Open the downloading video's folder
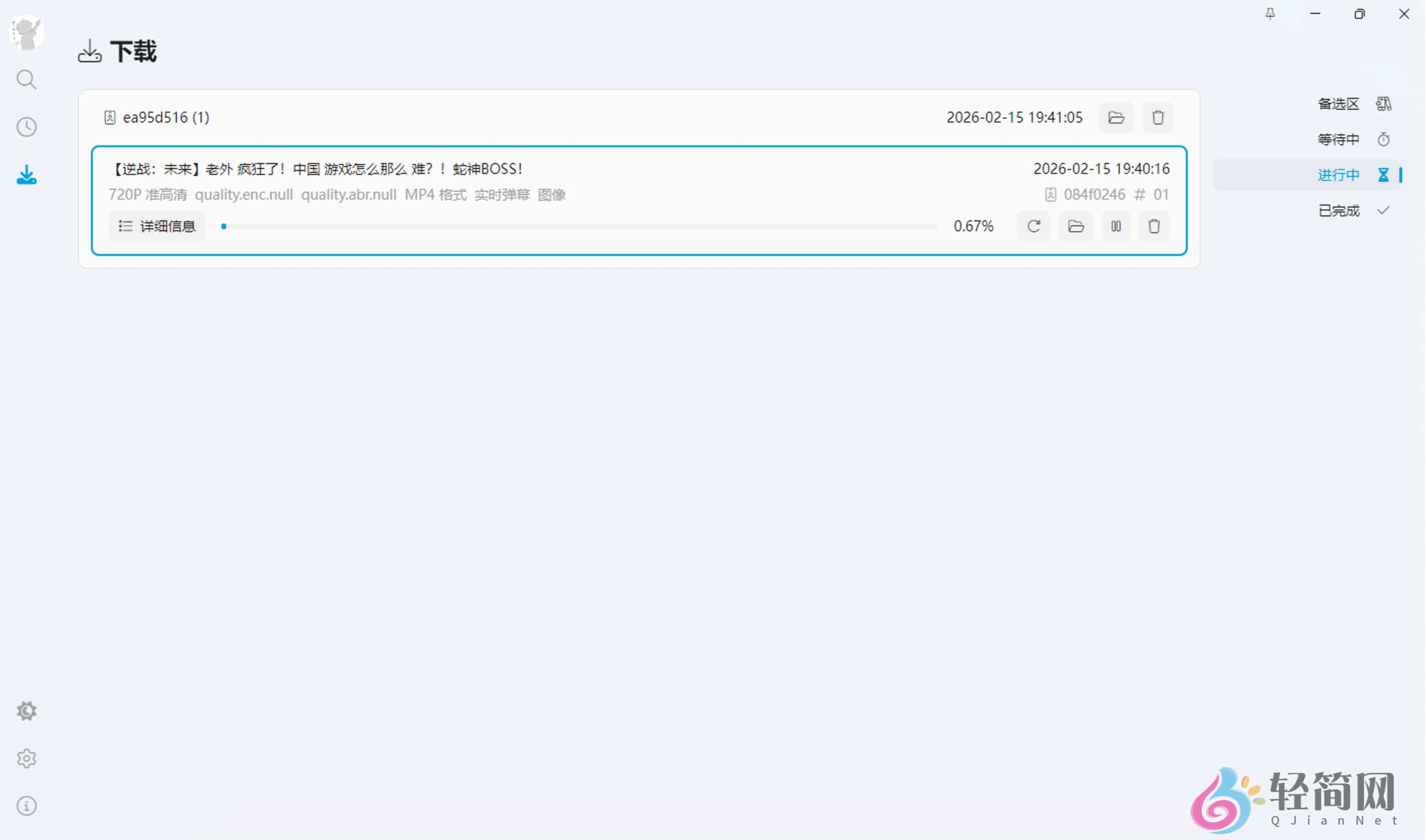This screenshot has height=840, width=1425. [x=1075, y=226]
